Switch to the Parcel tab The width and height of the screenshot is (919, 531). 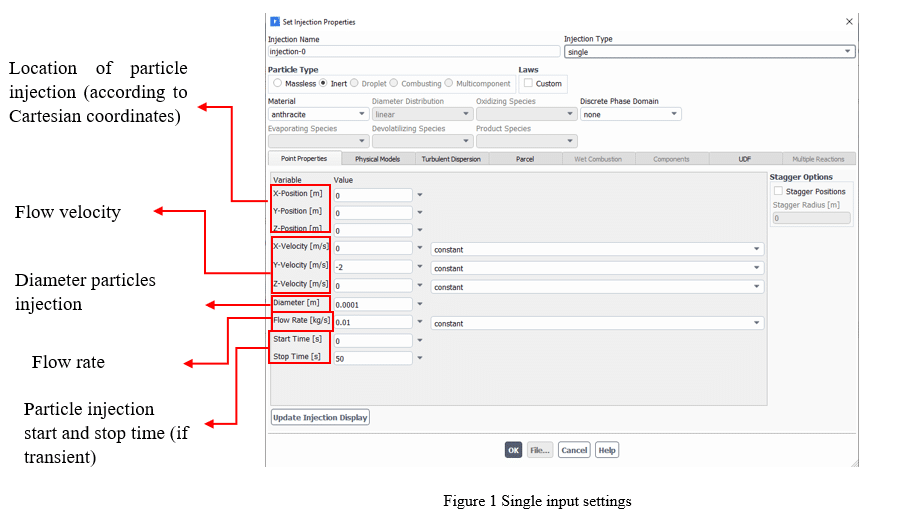(x=524, y=159)
